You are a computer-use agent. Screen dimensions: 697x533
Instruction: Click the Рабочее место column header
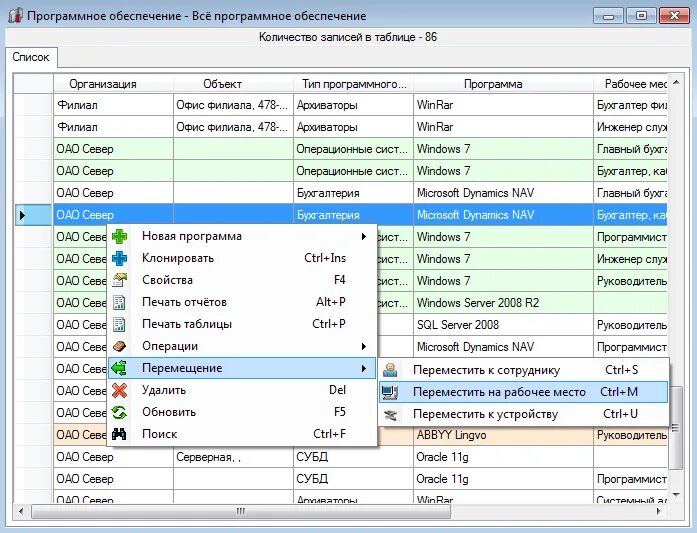630,84
